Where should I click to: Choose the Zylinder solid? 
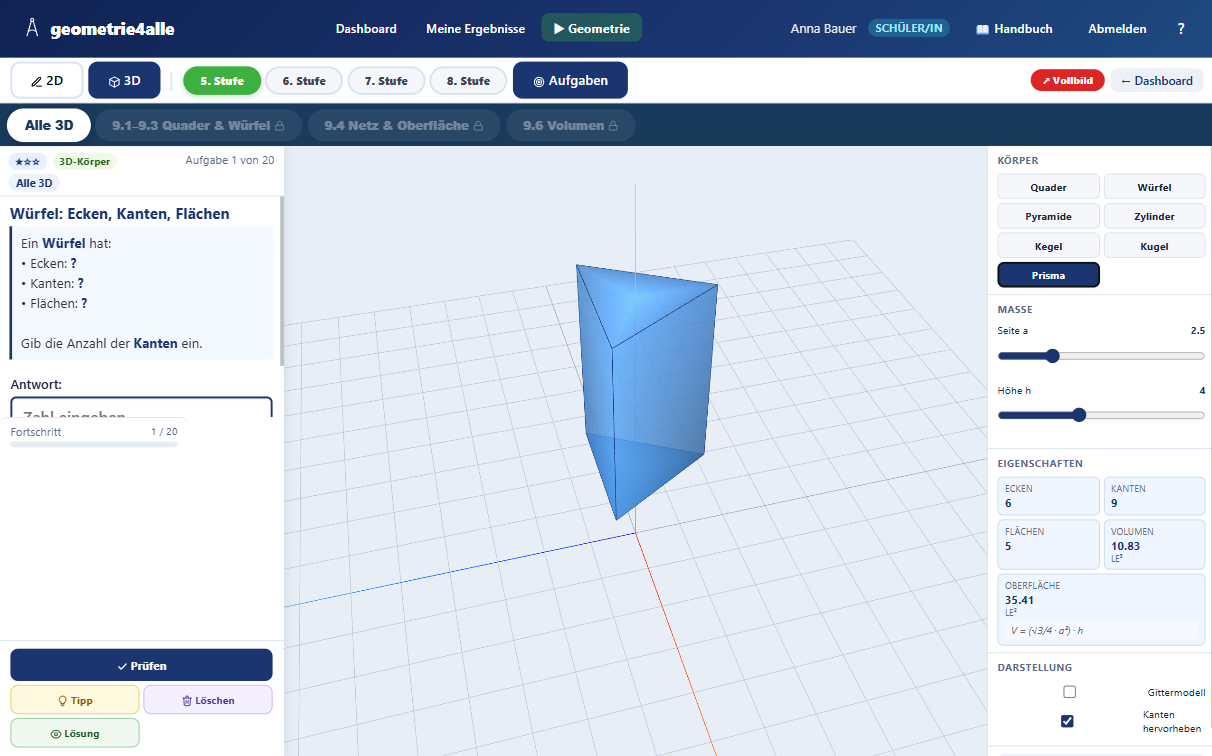1154,216
